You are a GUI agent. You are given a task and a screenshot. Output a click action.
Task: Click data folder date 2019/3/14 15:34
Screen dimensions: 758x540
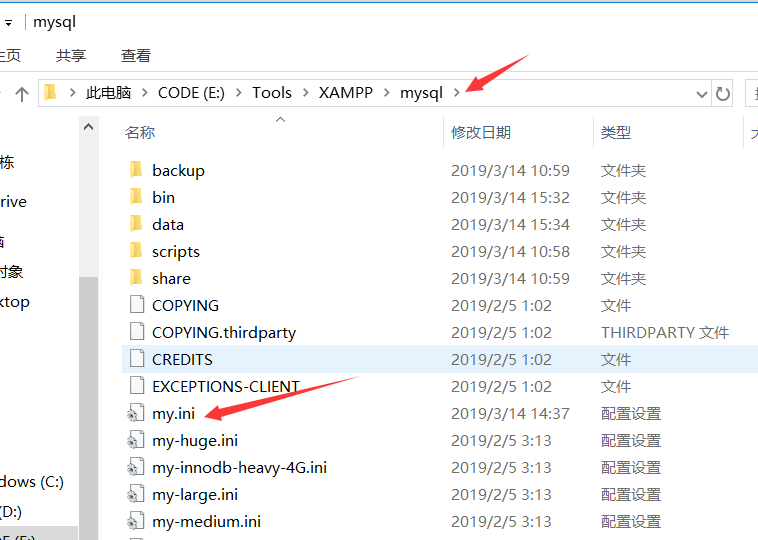click(510, 224)
